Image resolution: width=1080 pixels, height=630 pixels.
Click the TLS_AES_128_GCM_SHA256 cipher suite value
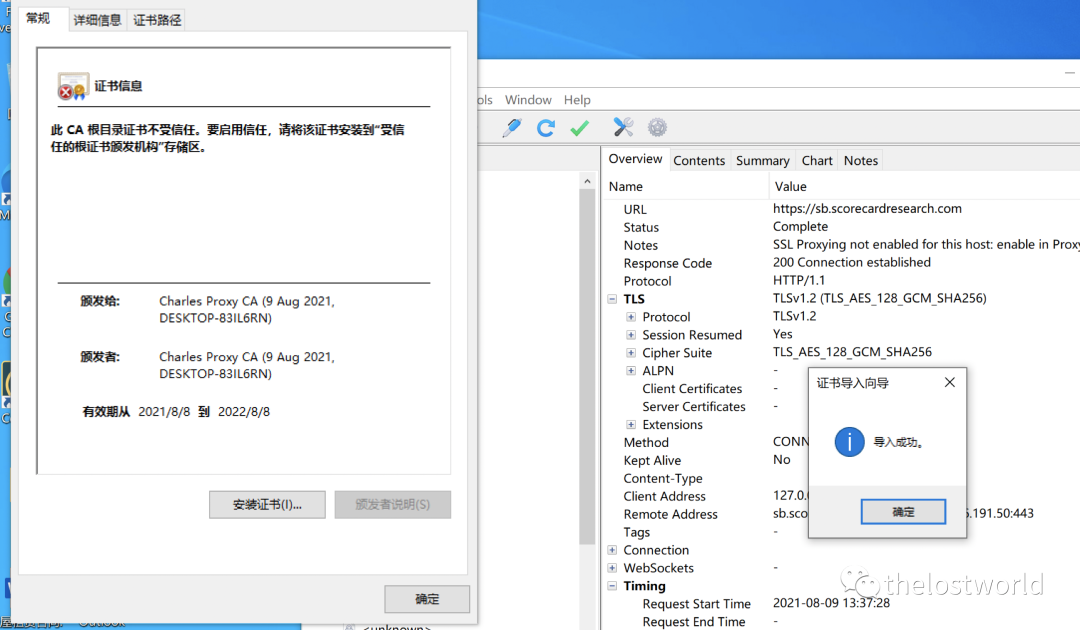852,352
